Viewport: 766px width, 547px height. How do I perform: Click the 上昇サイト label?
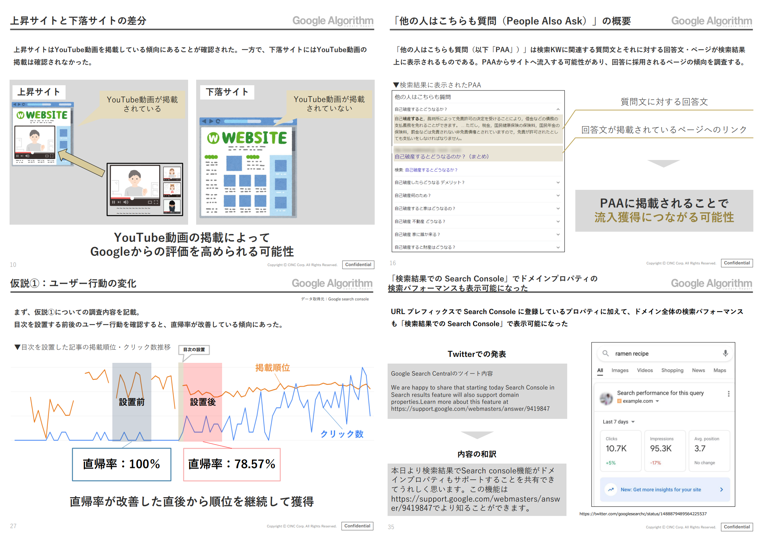point(39,92)
